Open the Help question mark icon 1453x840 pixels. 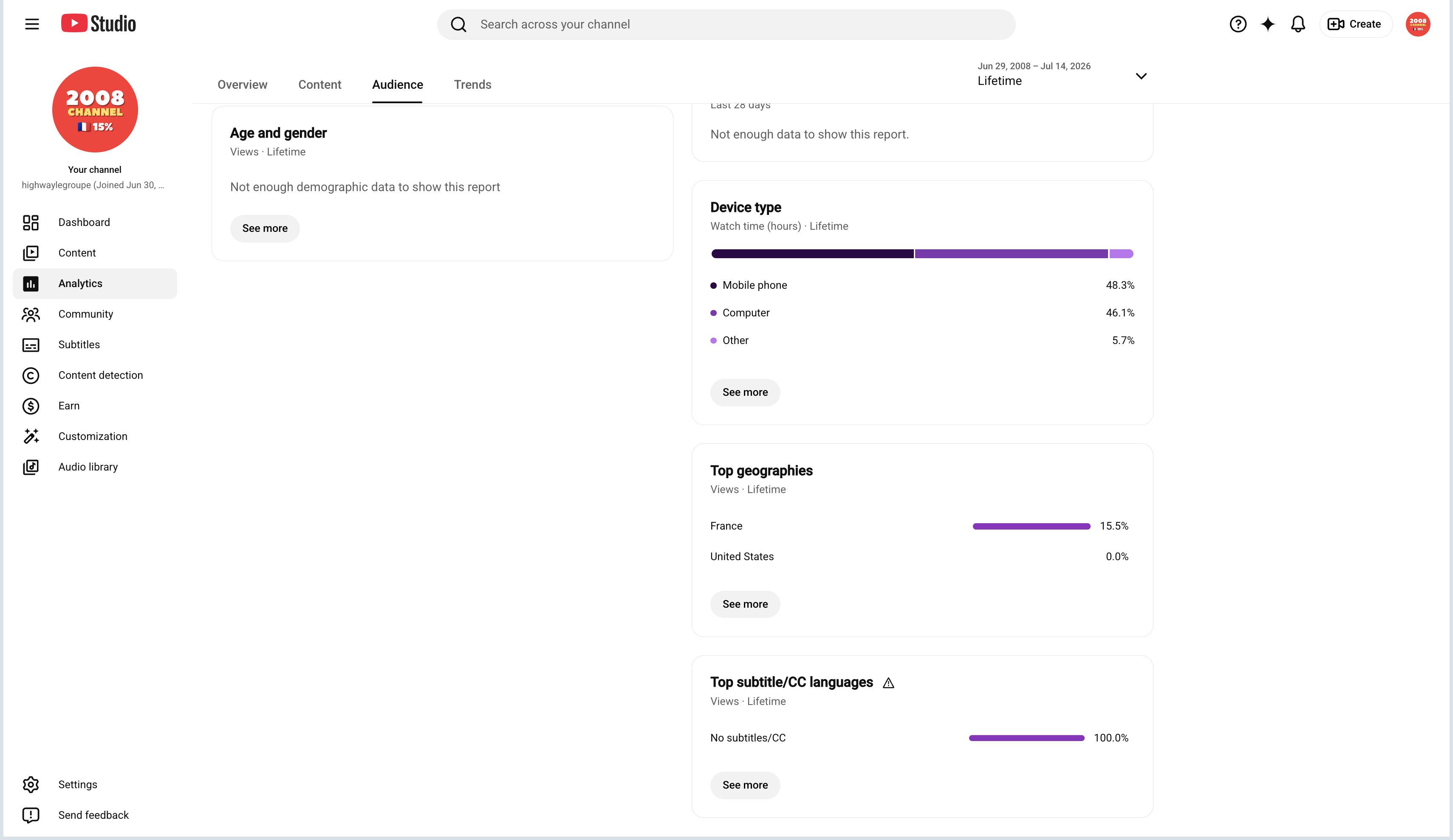[x=1237, y=24]
